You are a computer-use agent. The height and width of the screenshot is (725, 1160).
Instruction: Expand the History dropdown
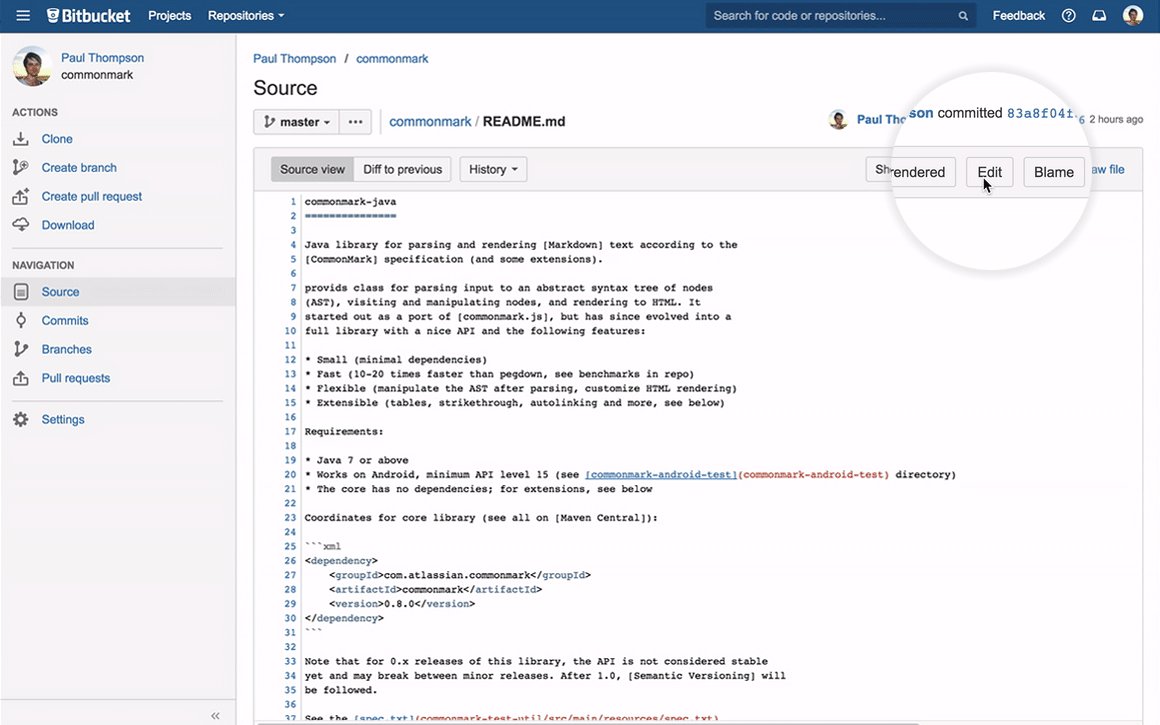coord(493,169)
